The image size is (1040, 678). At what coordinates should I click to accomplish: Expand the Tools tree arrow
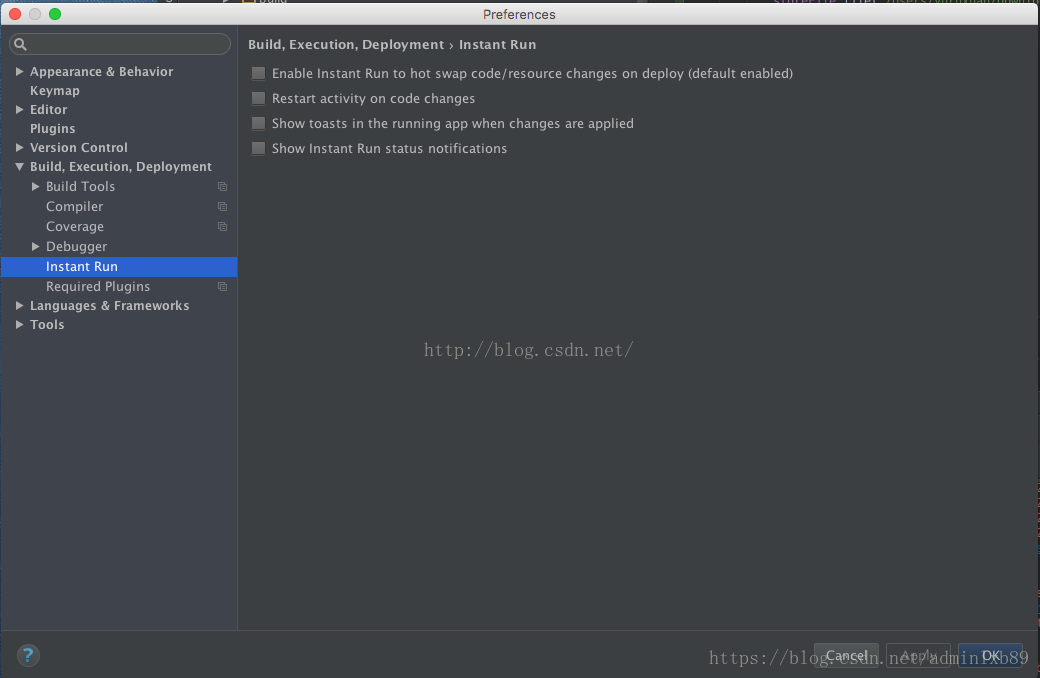pyautogui.click(x=19, y=324)
